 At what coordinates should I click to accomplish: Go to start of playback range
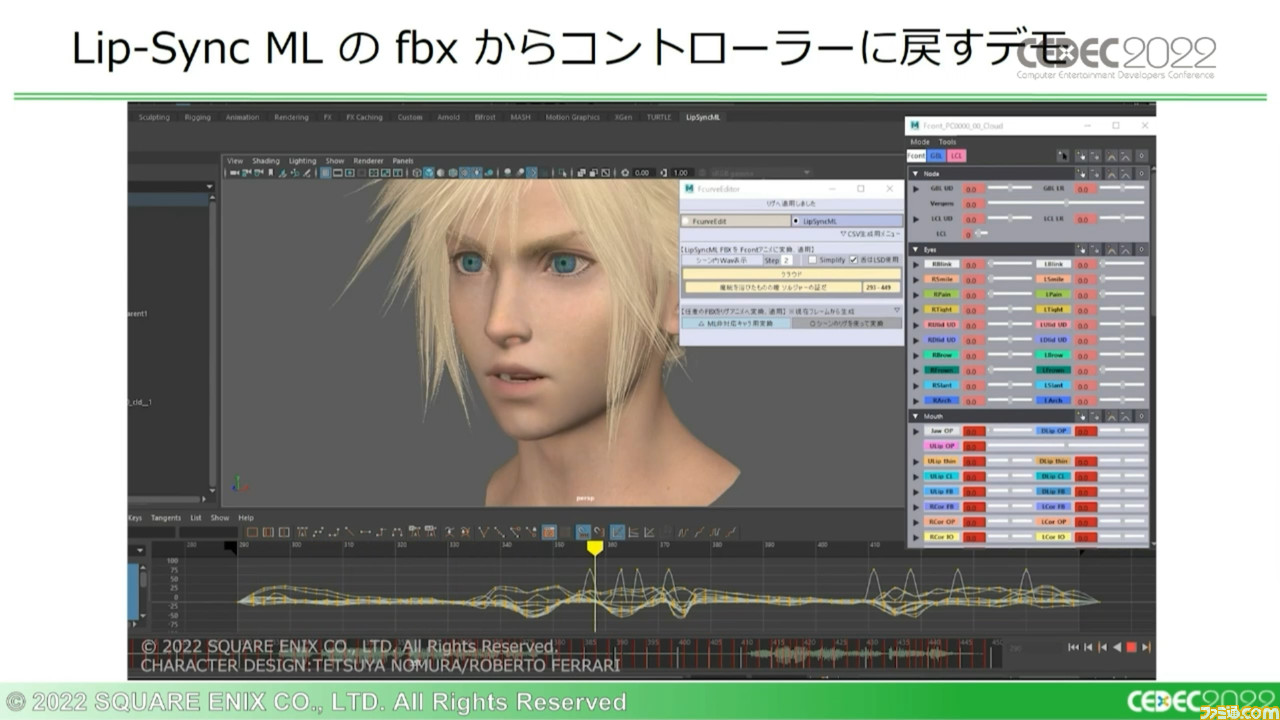pos(1074,647)
